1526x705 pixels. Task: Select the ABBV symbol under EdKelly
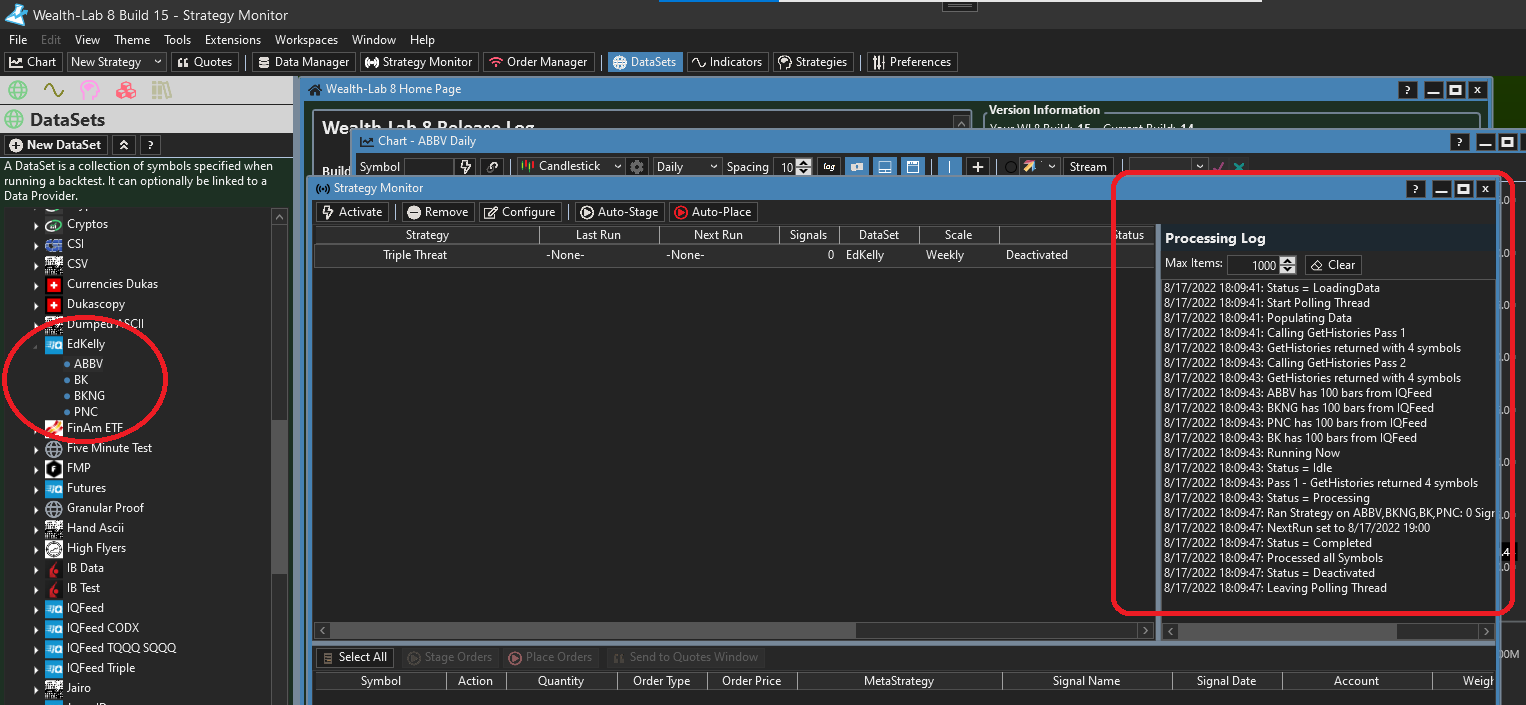(88, 365)
